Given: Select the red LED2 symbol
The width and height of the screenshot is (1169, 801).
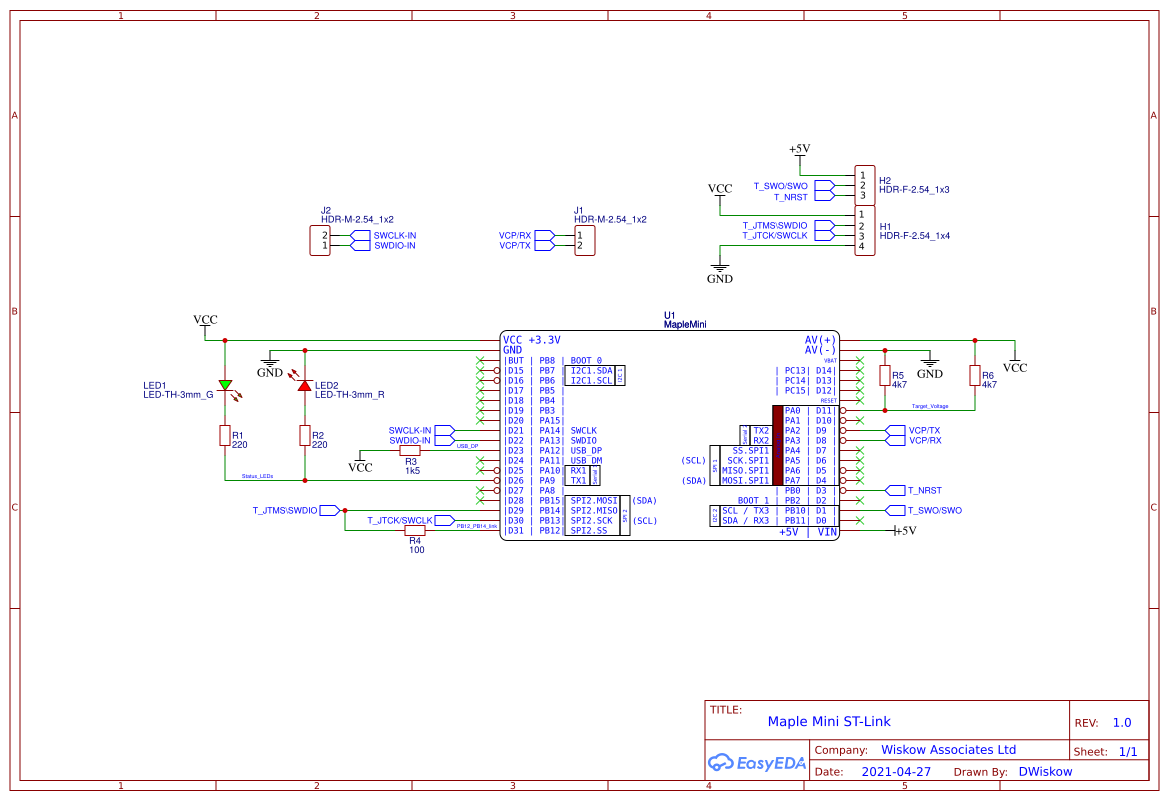Looking at the screenshot, I should [305, 385].
